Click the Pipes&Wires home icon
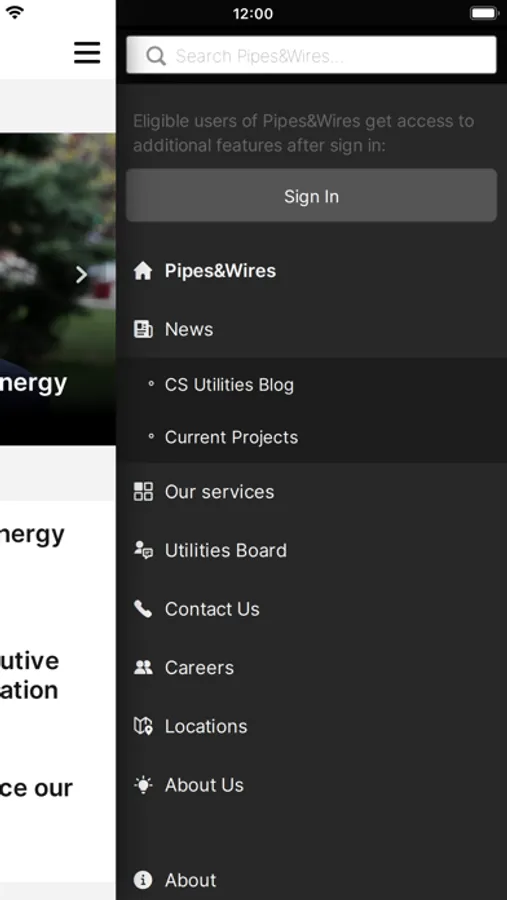This screenshot has width=507, height=900. (143, 271)
